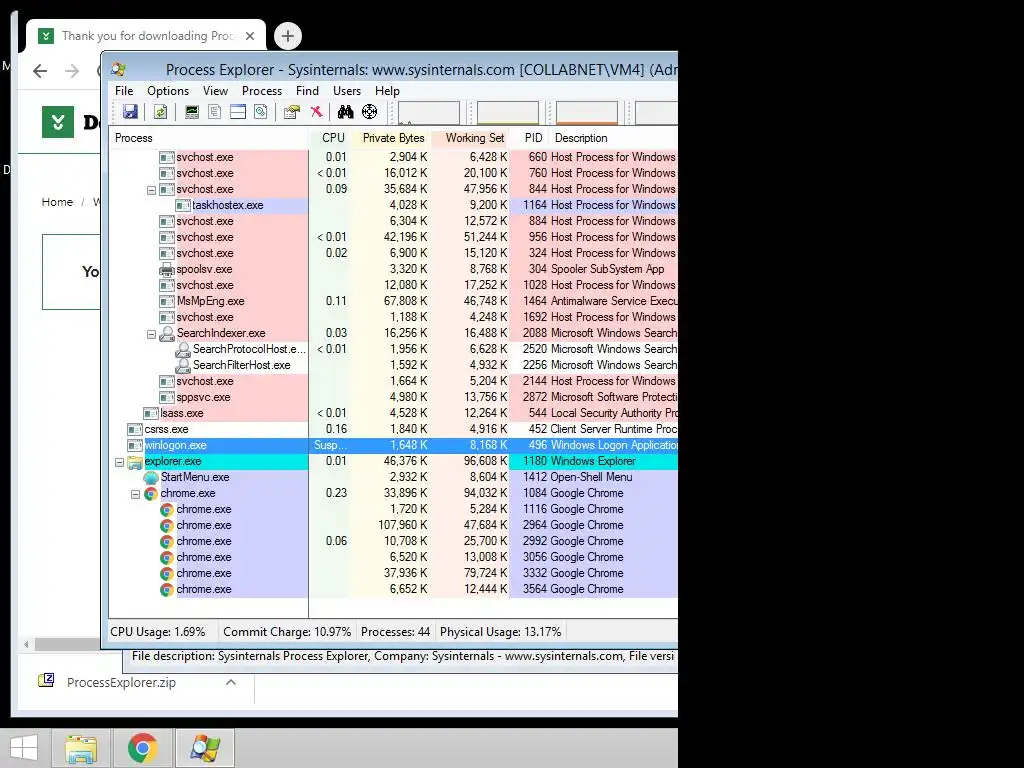Click the red X Kill Process icon

(316, 112)
